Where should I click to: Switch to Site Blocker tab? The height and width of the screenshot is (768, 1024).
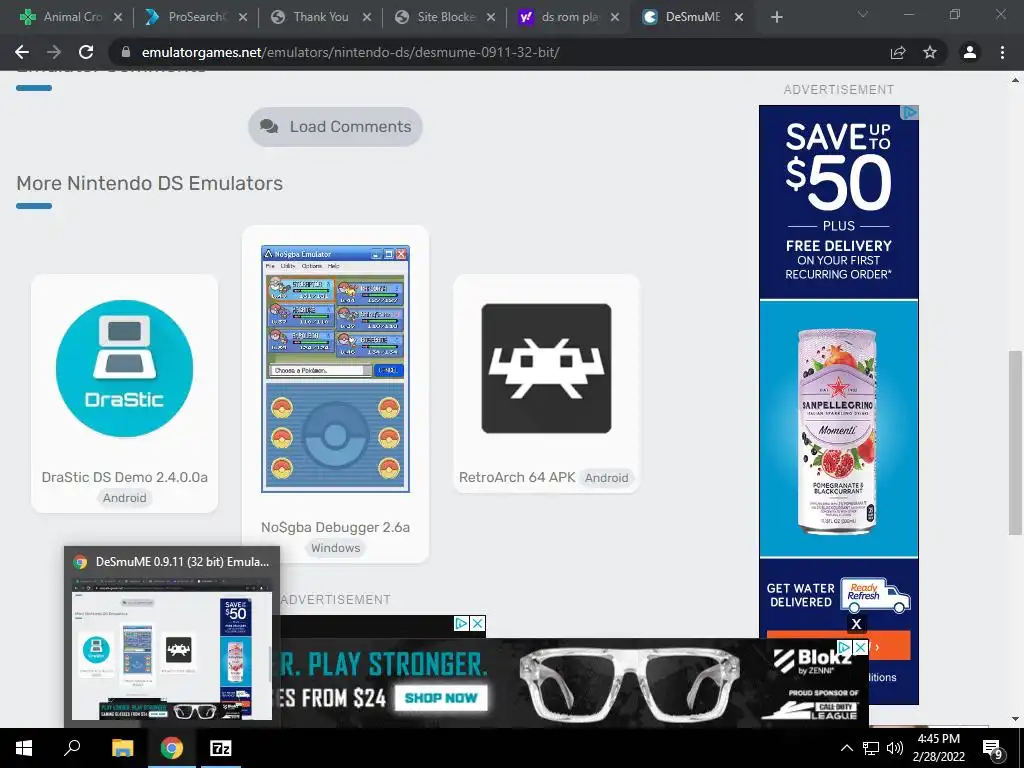445,17
